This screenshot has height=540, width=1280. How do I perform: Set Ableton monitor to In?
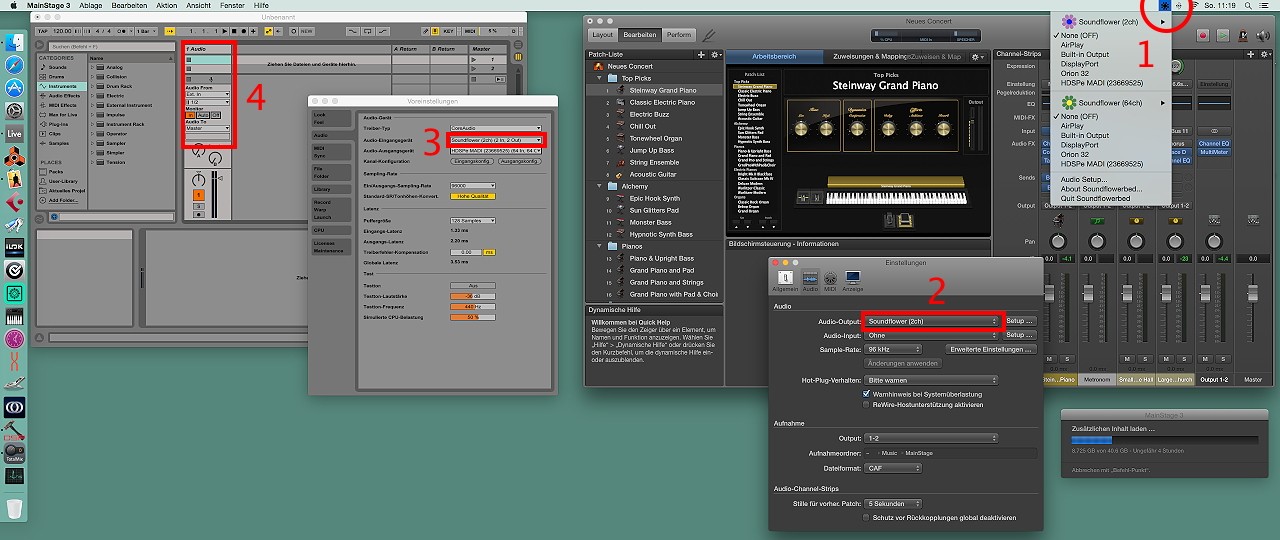click(x=191, y=114)
